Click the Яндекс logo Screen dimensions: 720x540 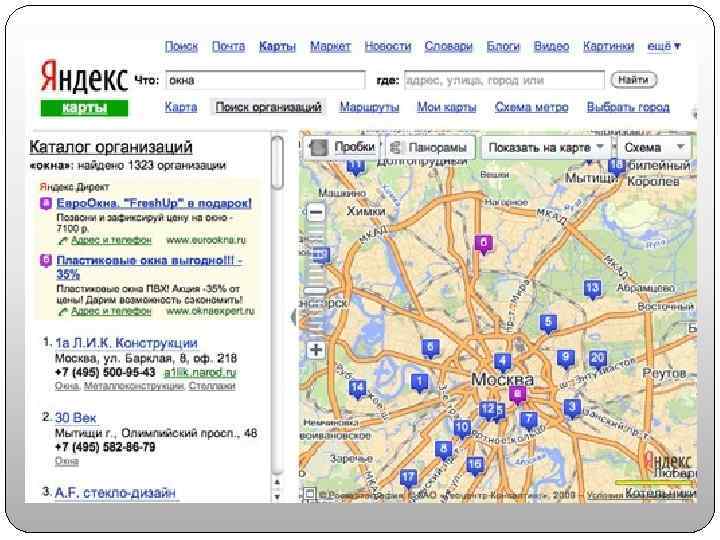click(x=84, y=76)
